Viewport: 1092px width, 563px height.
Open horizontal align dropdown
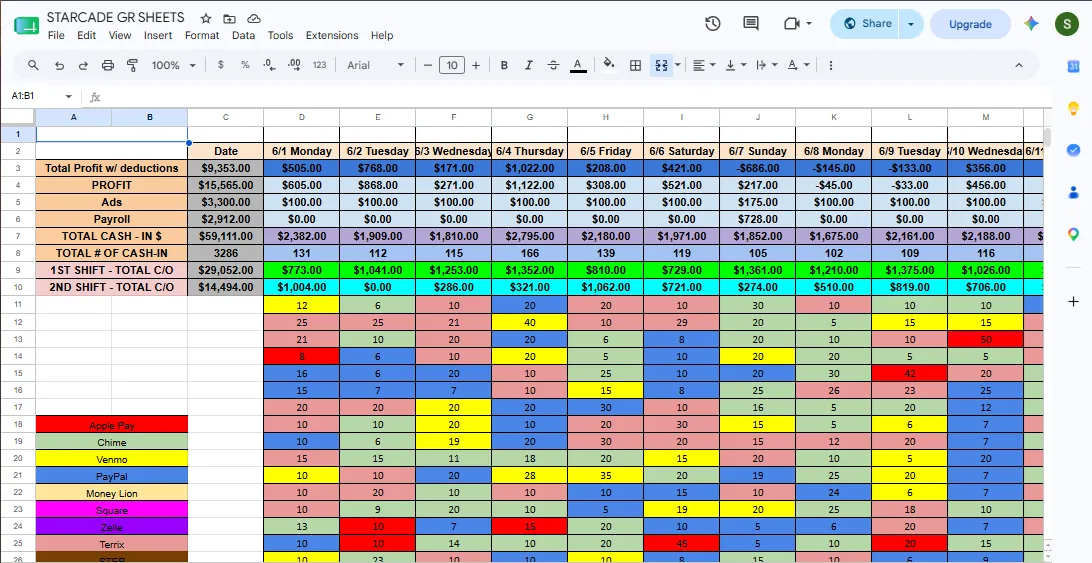[704, 65]
